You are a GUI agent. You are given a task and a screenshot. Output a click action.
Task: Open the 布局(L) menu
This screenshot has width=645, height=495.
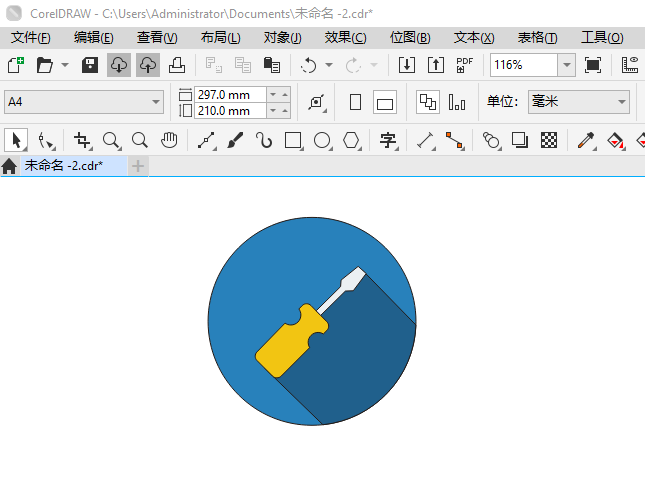coord(220,38)
